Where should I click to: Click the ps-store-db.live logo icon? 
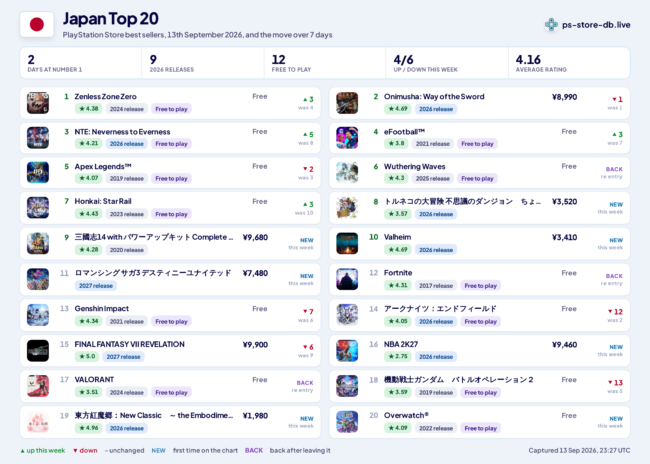(x=551, y=24)
